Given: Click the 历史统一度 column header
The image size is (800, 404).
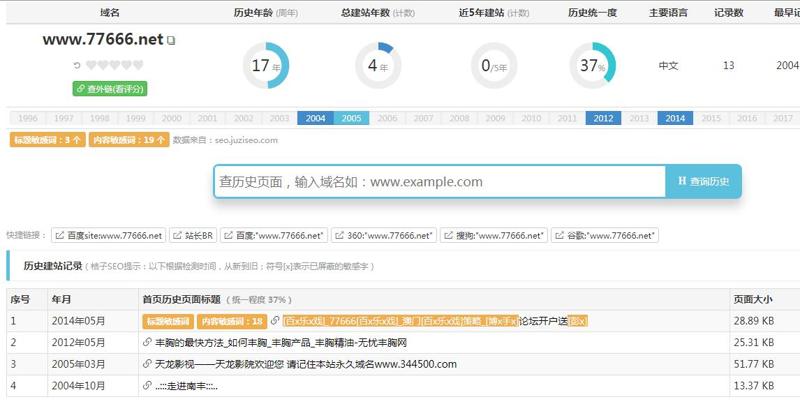Looking at the screenshot, I should (x=592, y=13).
